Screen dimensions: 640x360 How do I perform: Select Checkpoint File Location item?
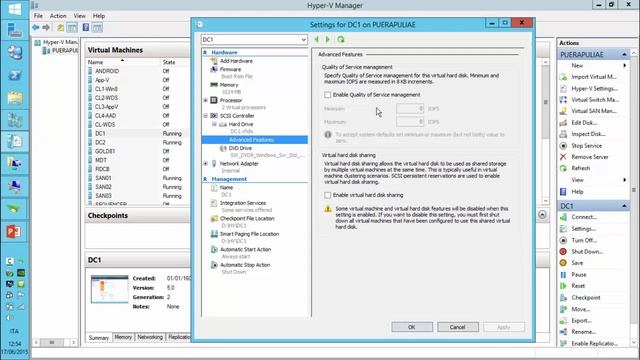pyautogui.click(x=247, y=218)
